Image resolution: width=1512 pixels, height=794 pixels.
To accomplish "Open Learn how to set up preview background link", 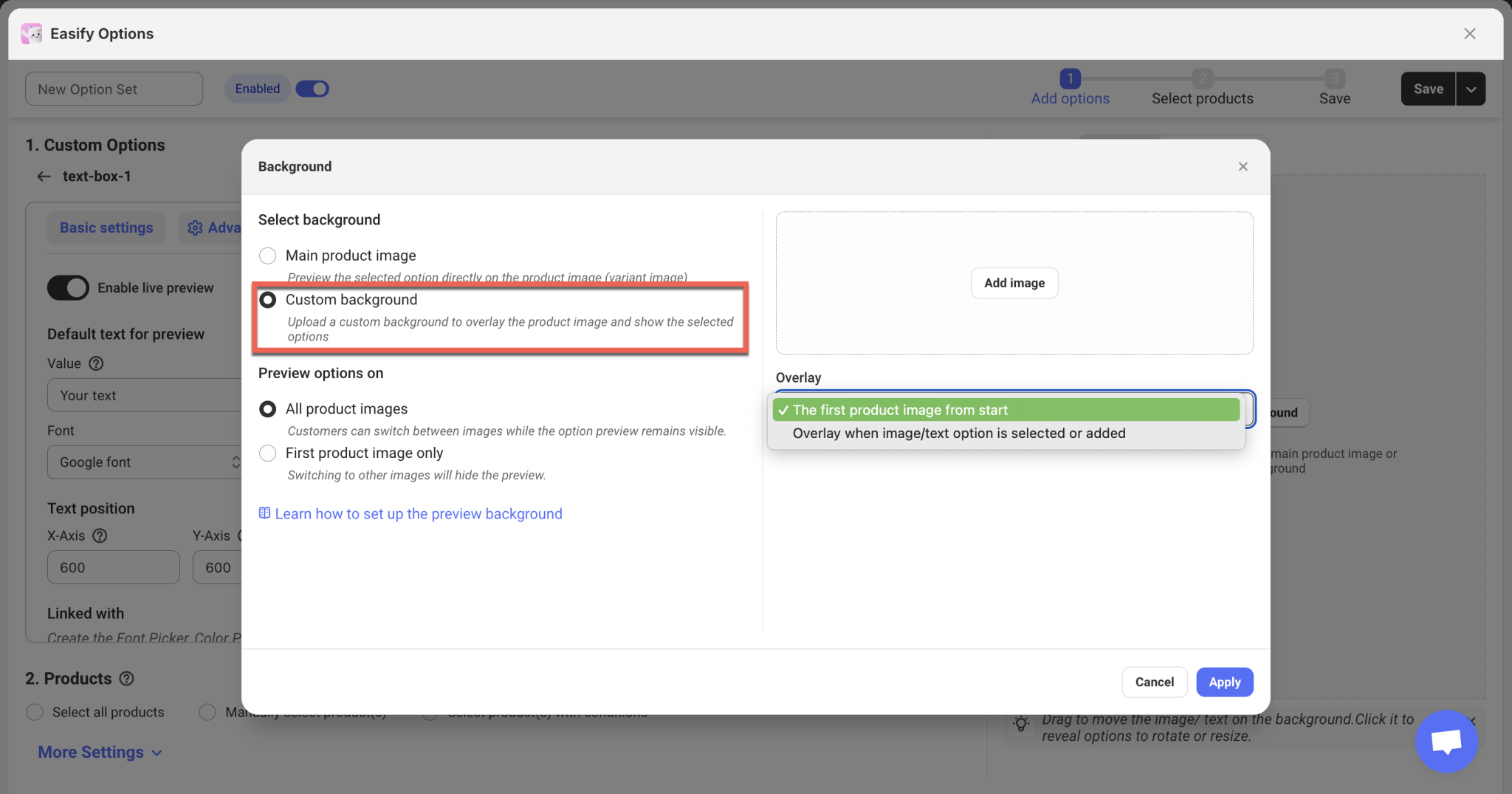I will 418,514.
